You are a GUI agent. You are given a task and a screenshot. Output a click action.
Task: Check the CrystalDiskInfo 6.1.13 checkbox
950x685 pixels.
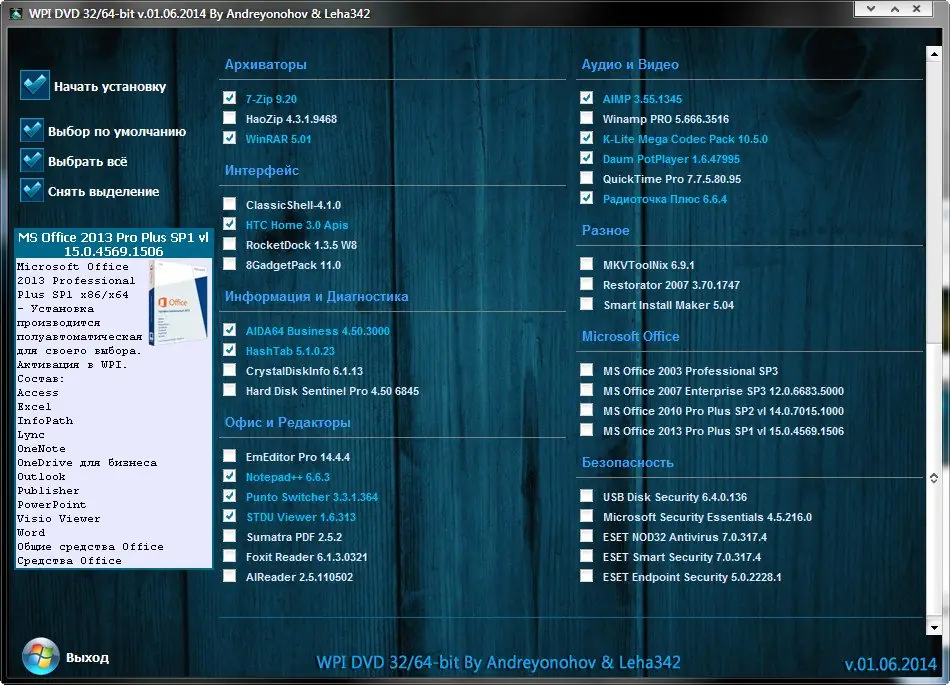(230, 369)
